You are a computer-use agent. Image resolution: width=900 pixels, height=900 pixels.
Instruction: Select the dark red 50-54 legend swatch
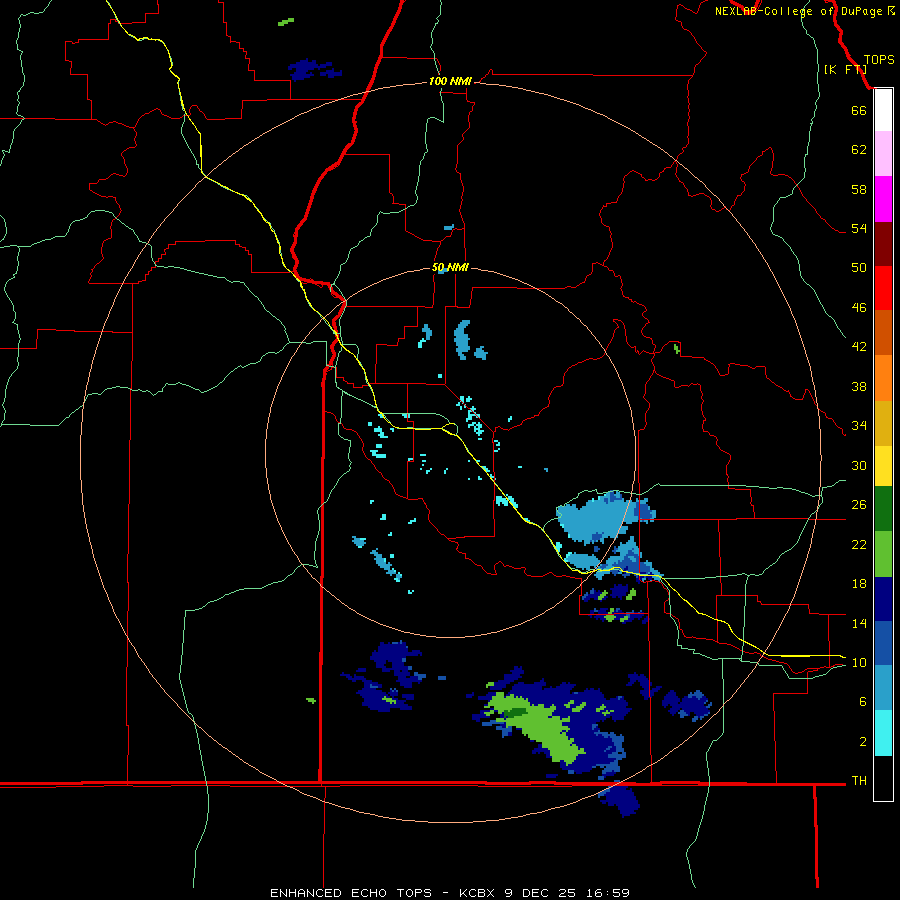coord(883,244)
